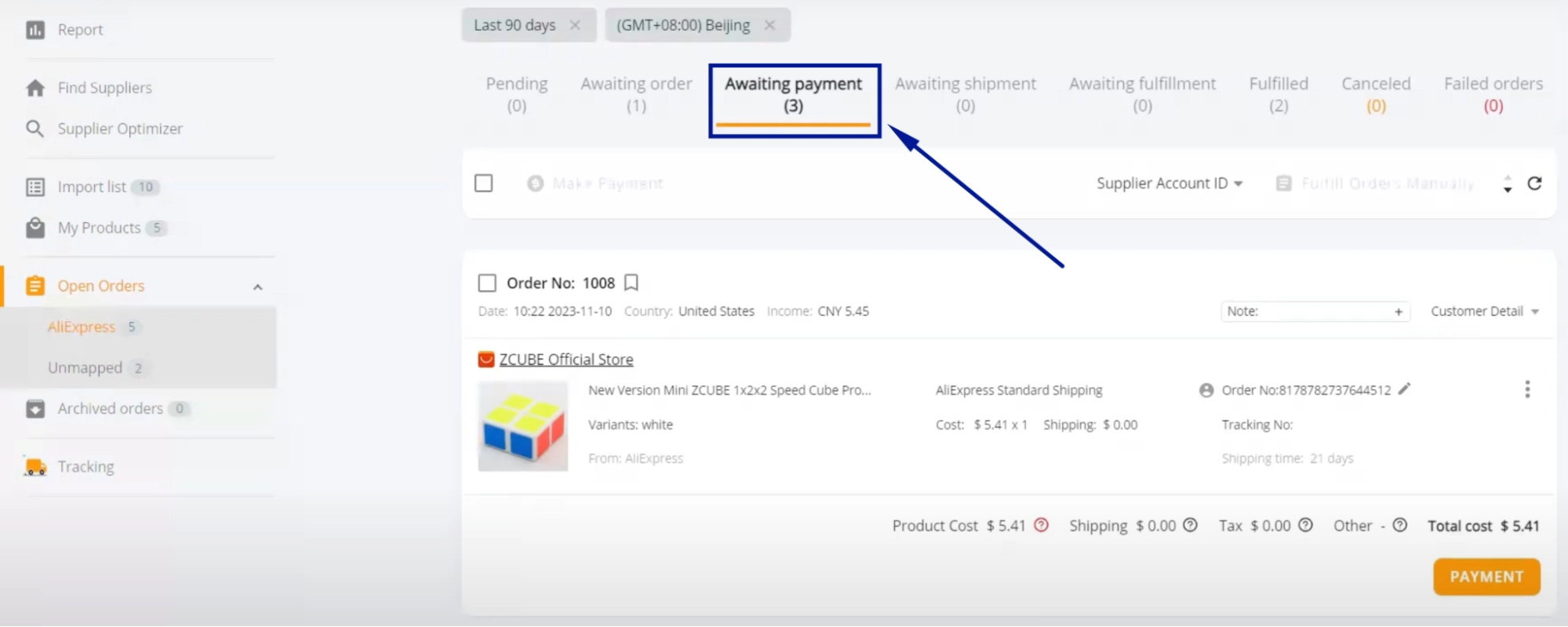Switch to the Pending tab
Viewport: 1568px width, 627px height.
point(517,94)
